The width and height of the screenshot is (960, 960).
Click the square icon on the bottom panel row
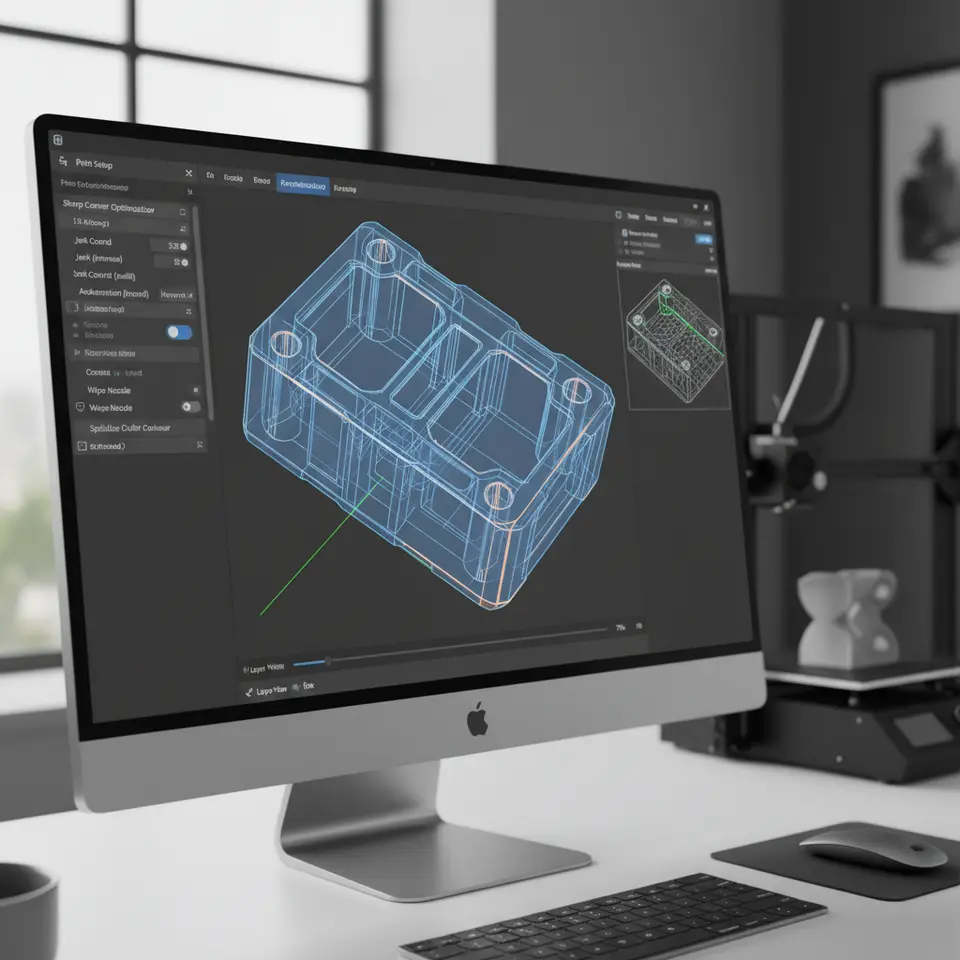[81, 446]
